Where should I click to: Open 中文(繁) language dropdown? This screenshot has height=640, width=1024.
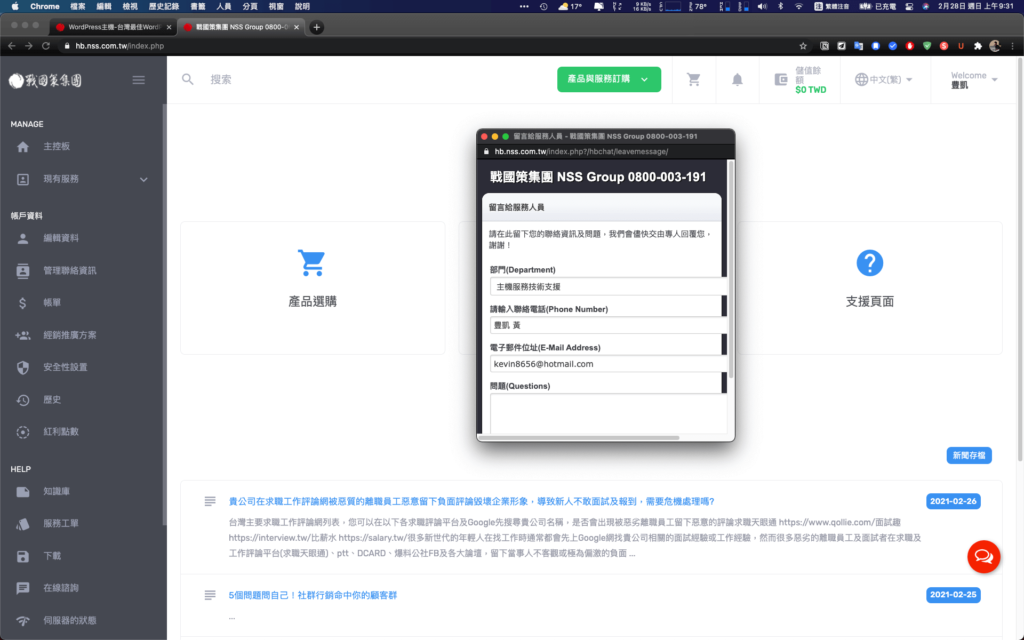pos(884,79)
